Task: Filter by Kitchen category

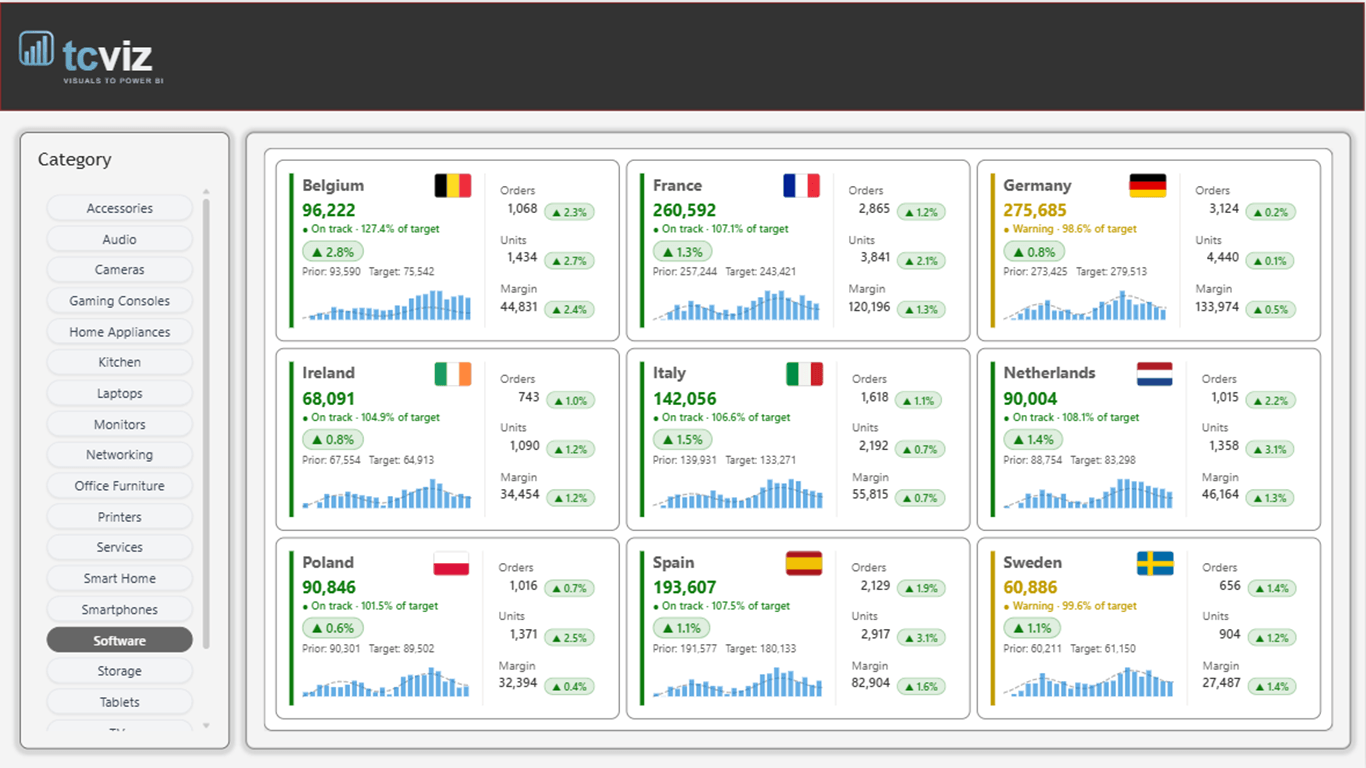Action: (120, 362)
